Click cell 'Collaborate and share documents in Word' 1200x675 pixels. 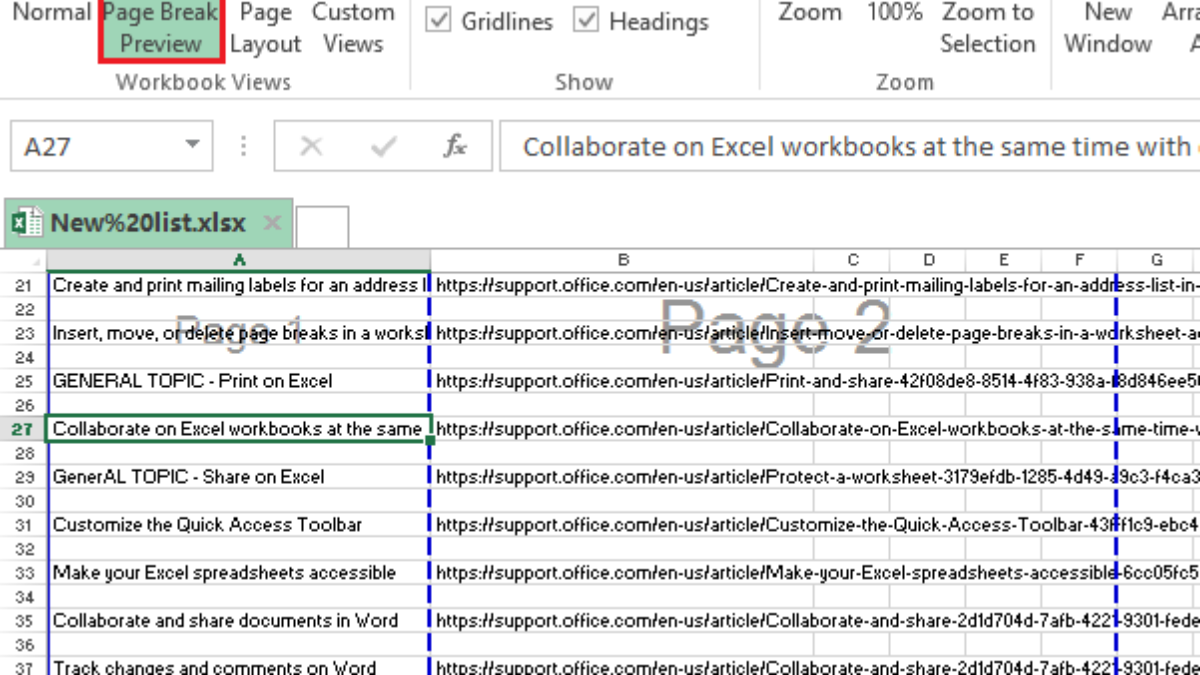point(239,621)
